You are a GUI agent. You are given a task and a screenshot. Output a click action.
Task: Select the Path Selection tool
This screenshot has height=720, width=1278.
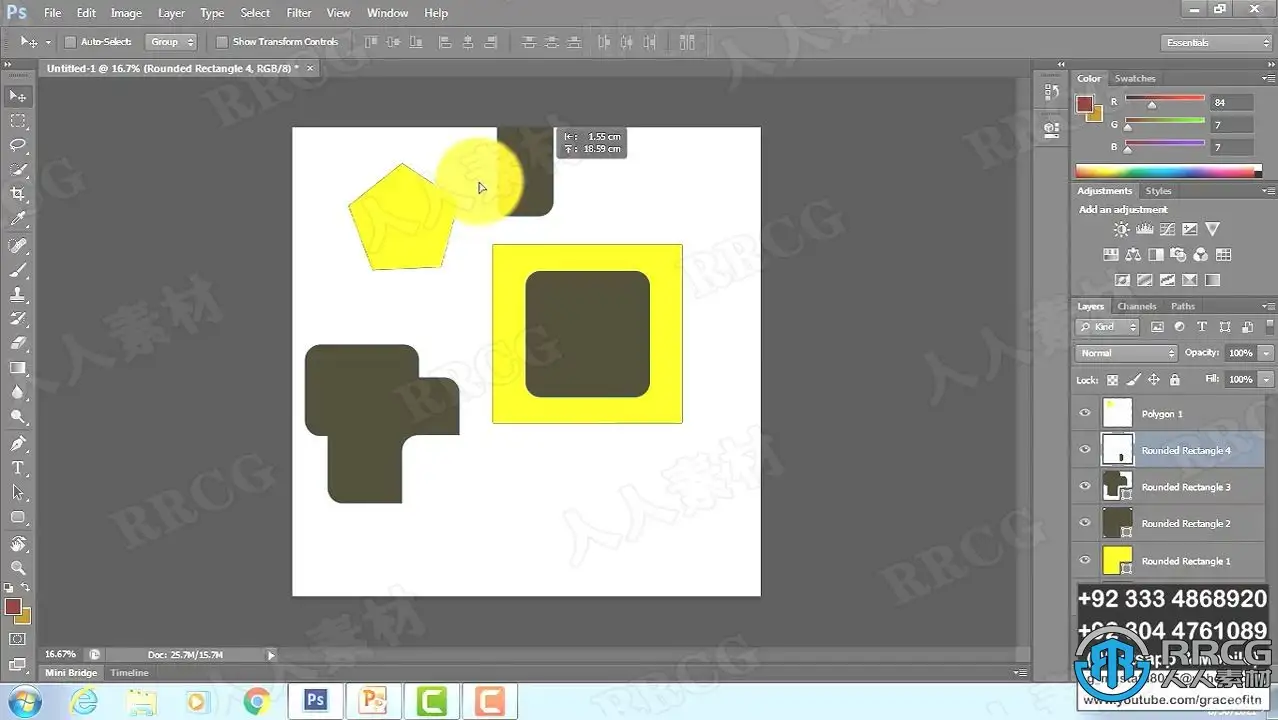pos(18,493)
